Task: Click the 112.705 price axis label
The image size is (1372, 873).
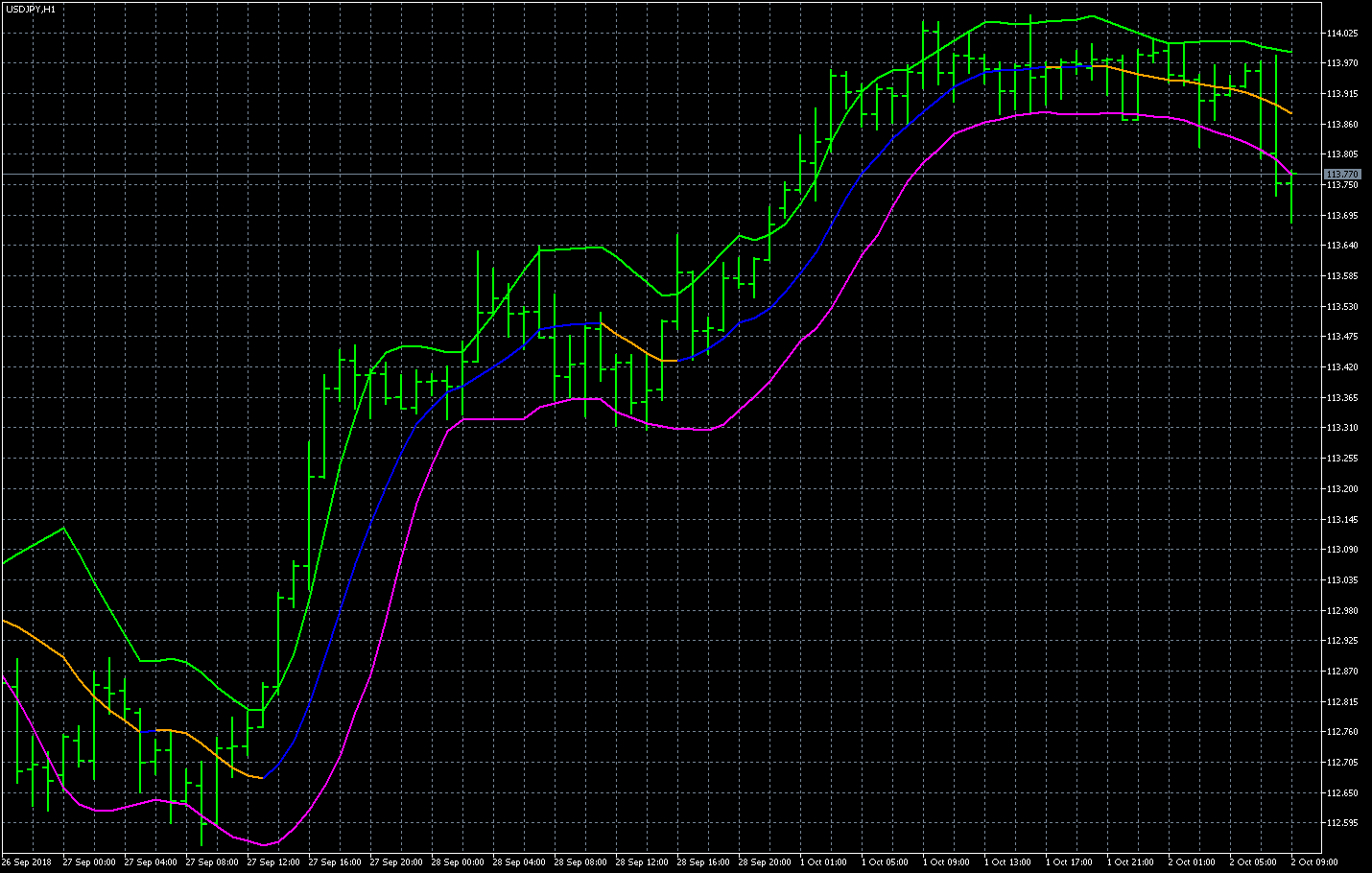Action: tap(1342, 763)
